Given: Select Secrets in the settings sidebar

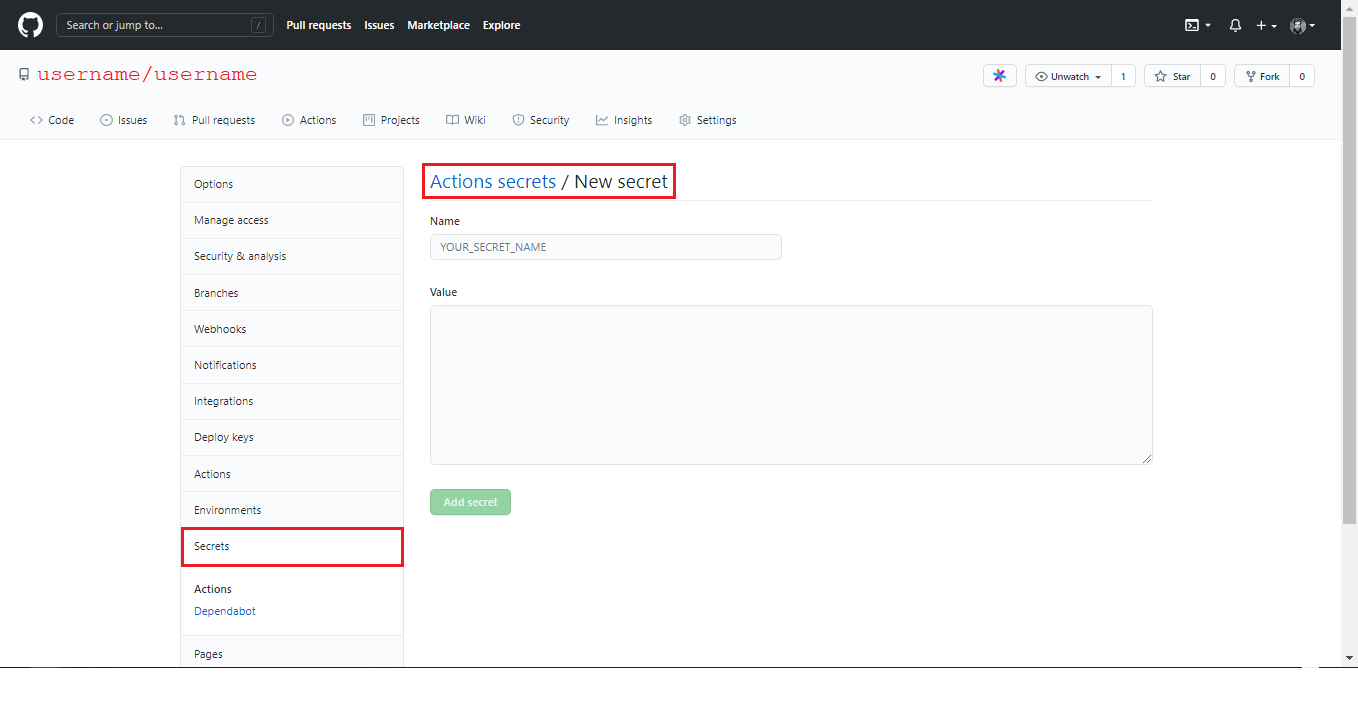Looking at the screenshot, I should click(212, 546).
